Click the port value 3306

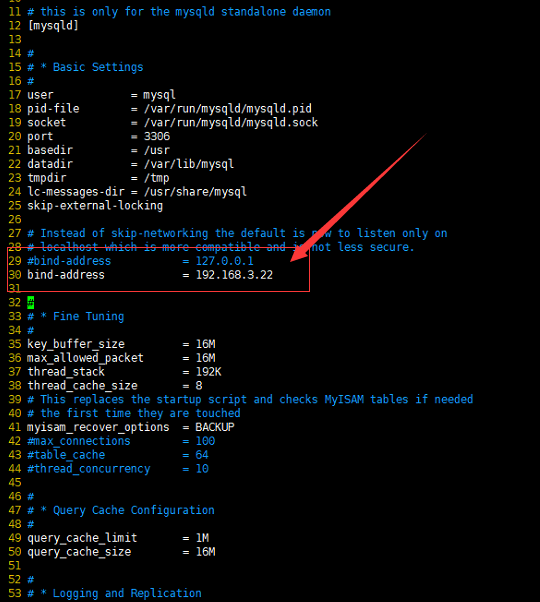click(x=157, y=136)
